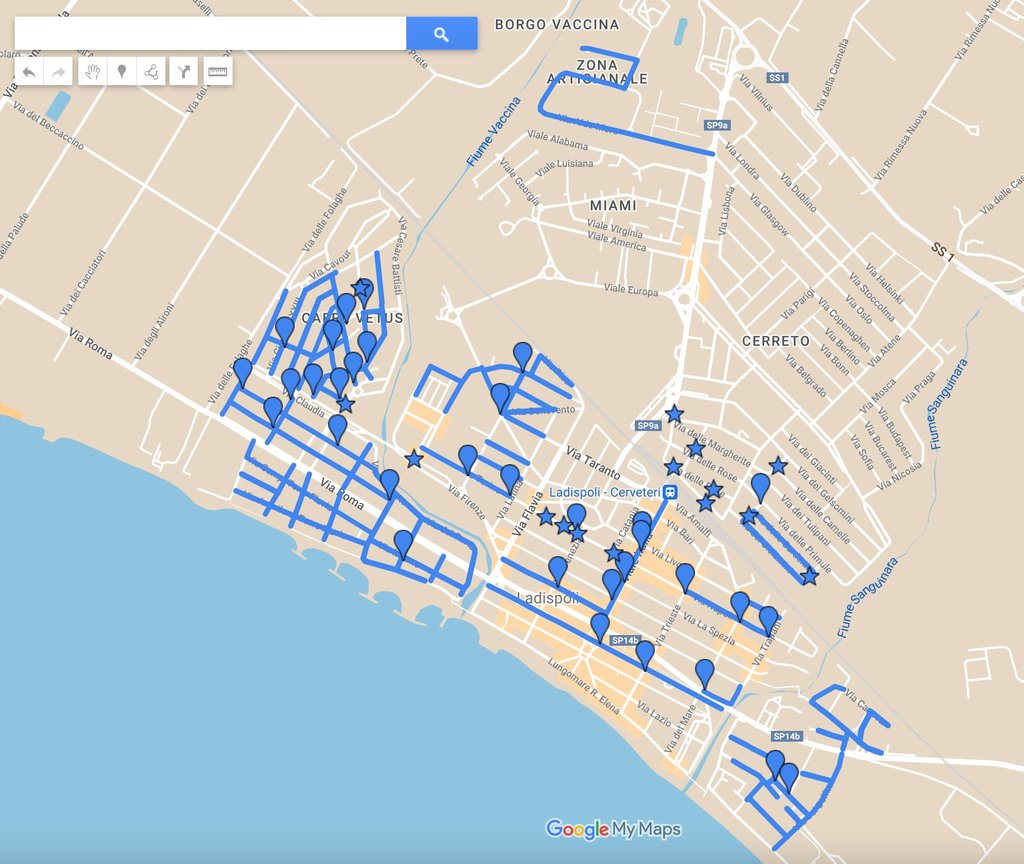1024x864 pixels.
Task: Click the Via del Beccaccino label
Action: click(x=48, y=126)
